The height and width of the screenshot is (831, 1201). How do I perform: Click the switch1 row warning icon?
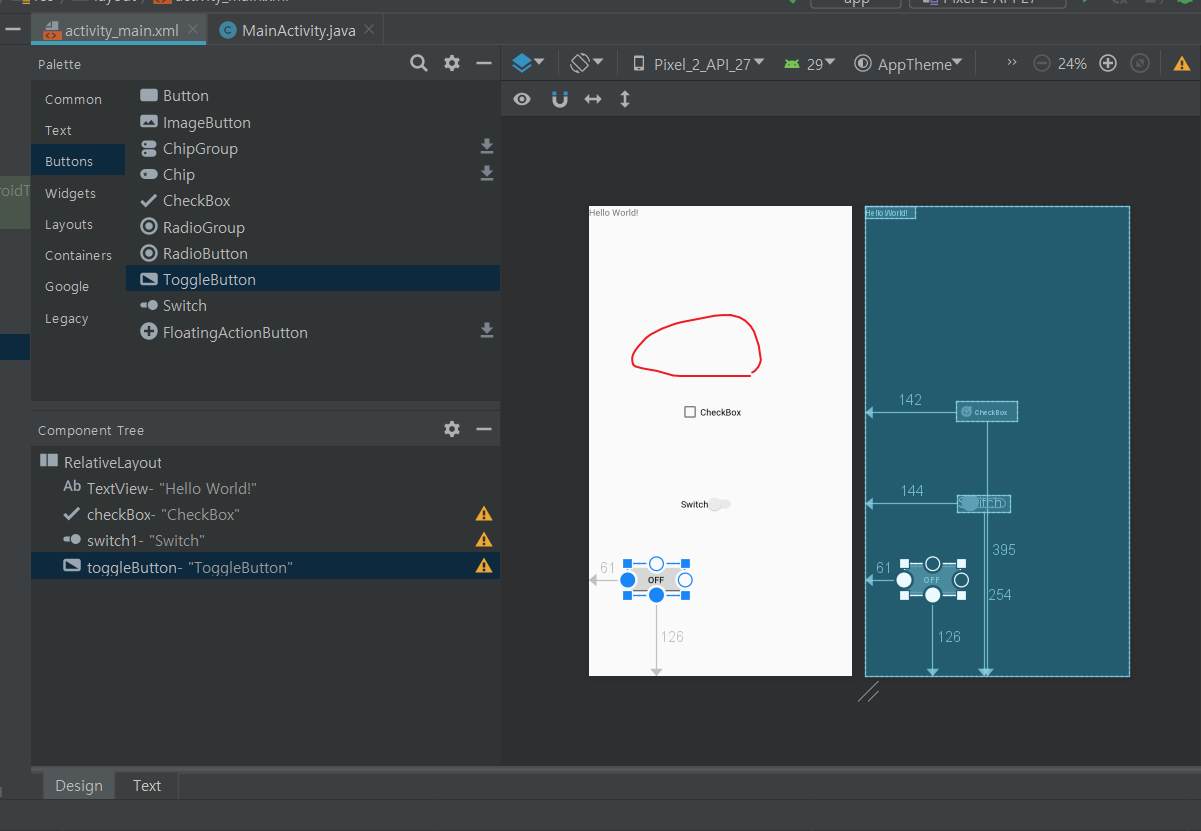[x=484, y=540]
